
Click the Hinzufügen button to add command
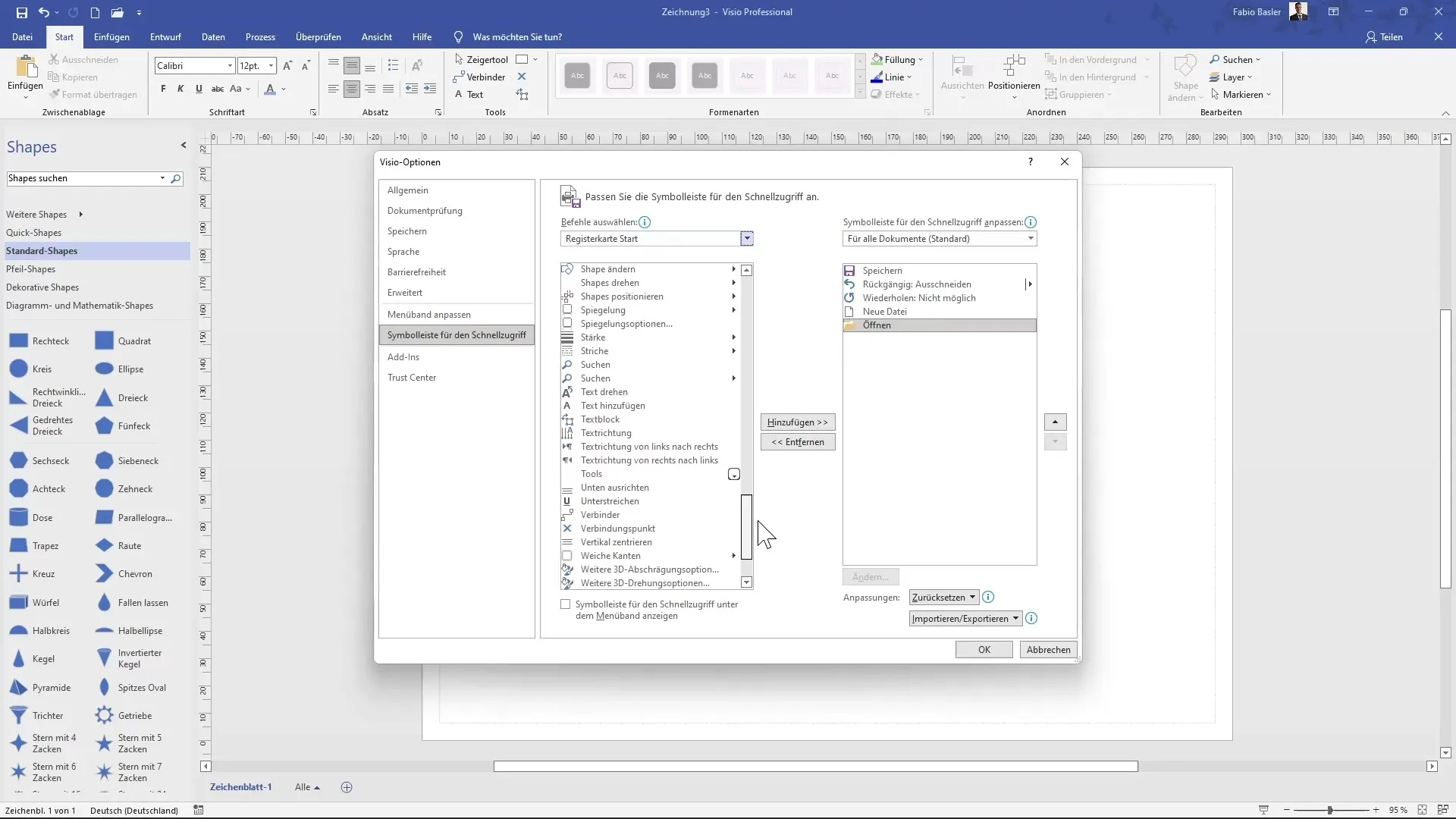(798, 422)
